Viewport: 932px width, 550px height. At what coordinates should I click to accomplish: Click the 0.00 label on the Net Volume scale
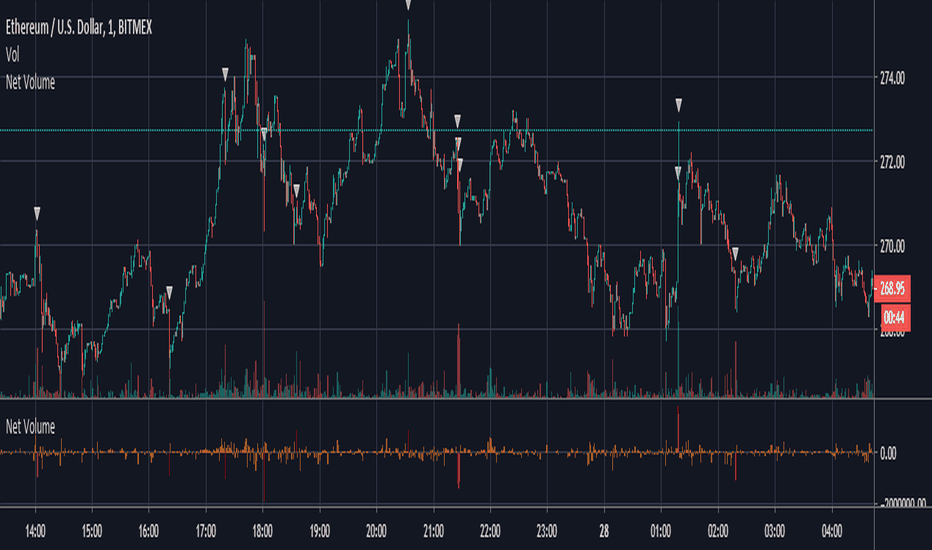[x=888, y=453]
